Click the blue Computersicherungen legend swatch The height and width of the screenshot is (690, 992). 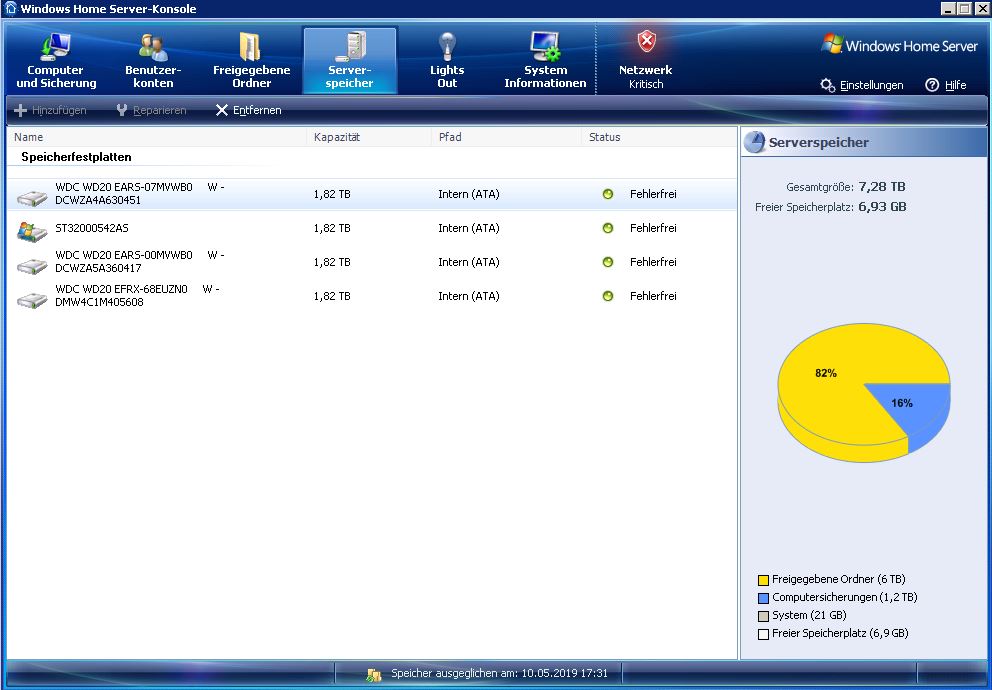(764, 598)
